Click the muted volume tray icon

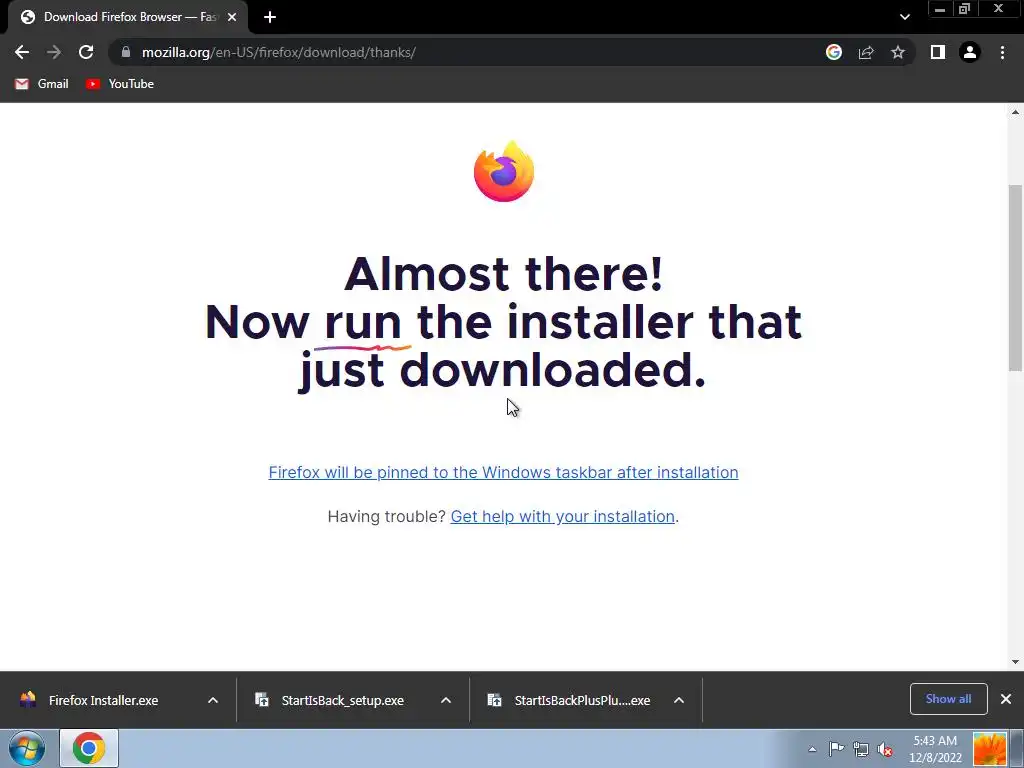[885, 749]
